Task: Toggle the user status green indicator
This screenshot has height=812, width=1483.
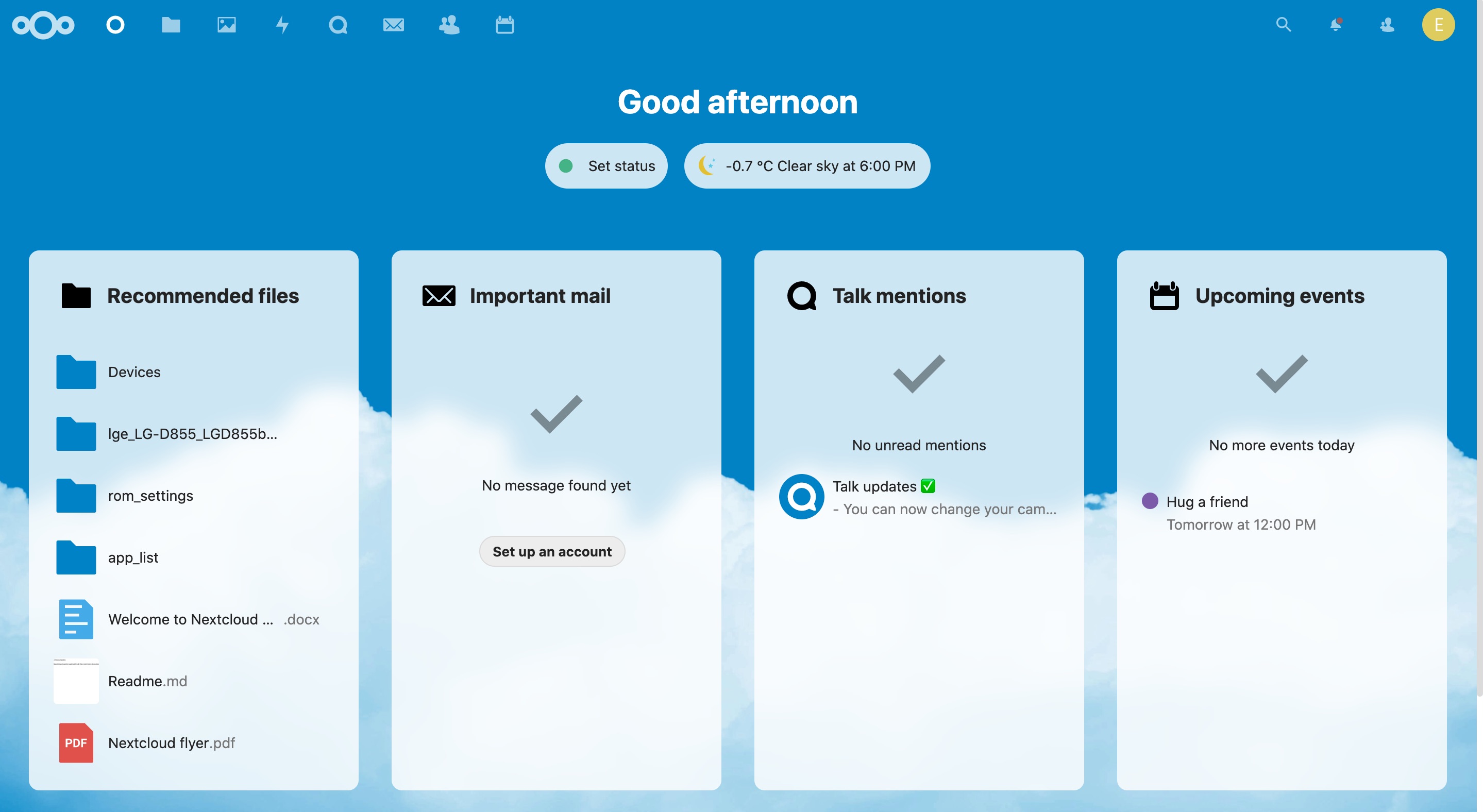Action: click(567, 165)
